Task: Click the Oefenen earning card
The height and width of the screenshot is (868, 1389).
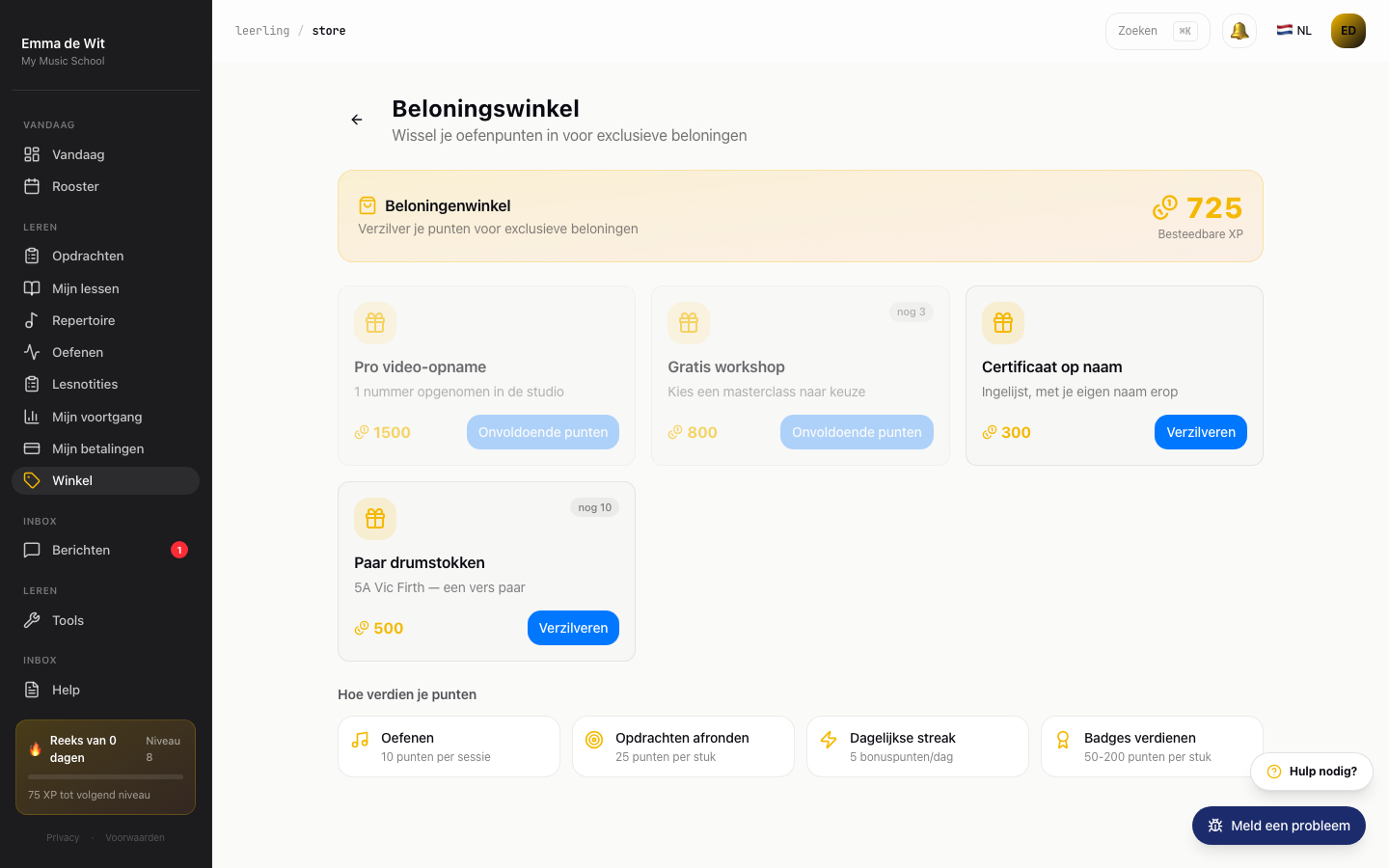Action: tap(449, 746)
